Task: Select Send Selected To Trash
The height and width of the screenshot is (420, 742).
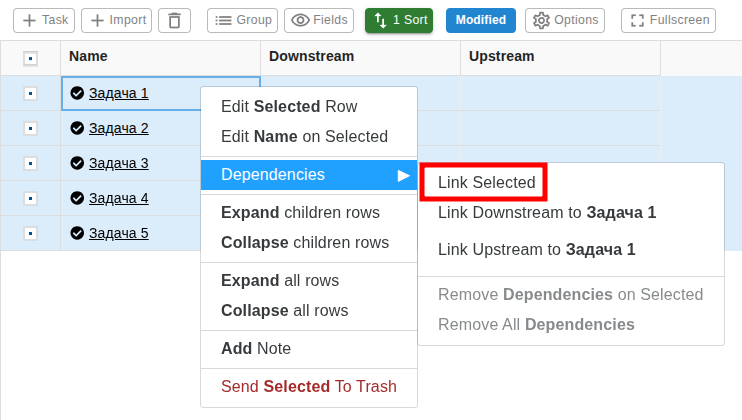Action: point(308,386)
